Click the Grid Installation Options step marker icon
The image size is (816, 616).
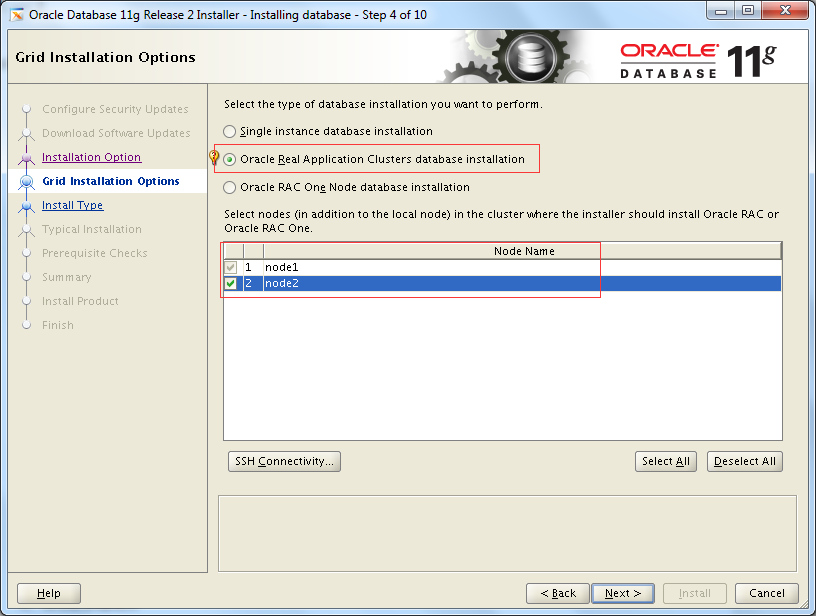27,182
